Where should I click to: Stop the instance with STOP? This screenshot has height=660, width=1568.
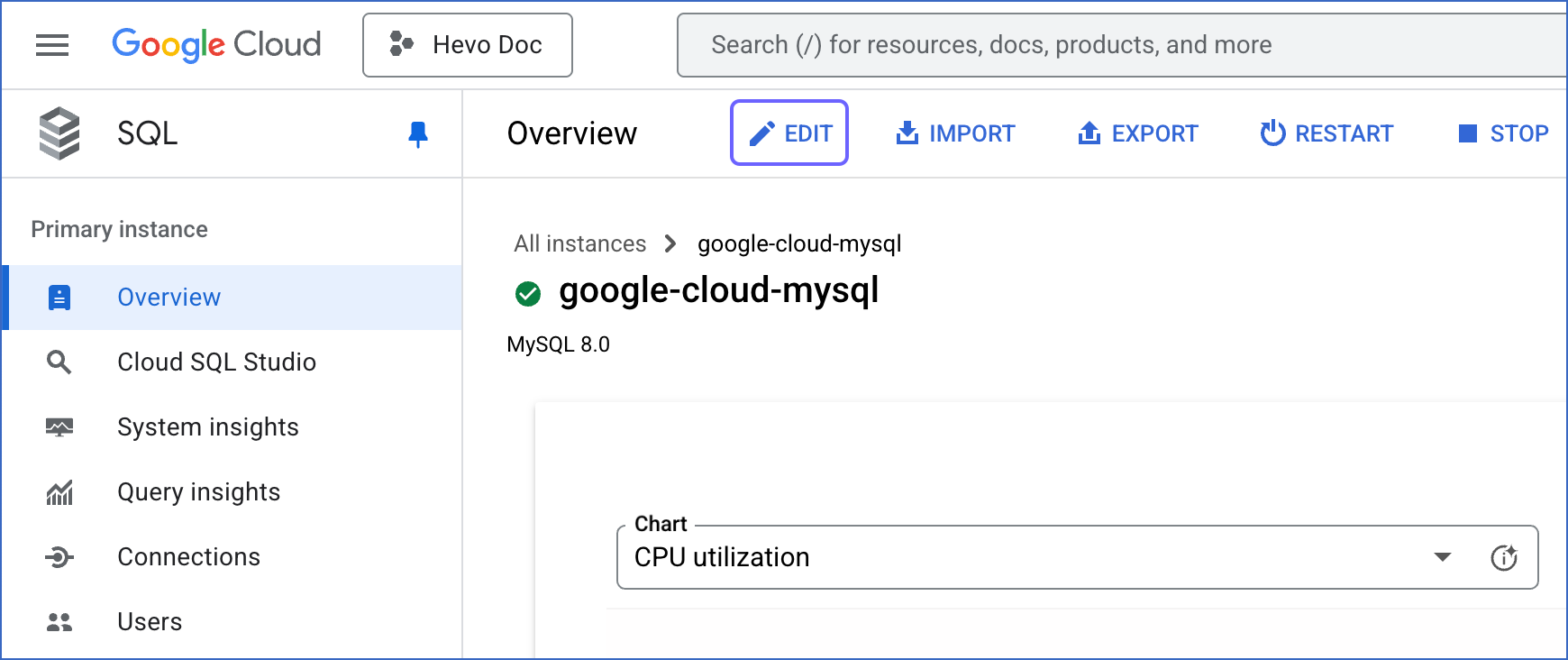(1503, 133)
